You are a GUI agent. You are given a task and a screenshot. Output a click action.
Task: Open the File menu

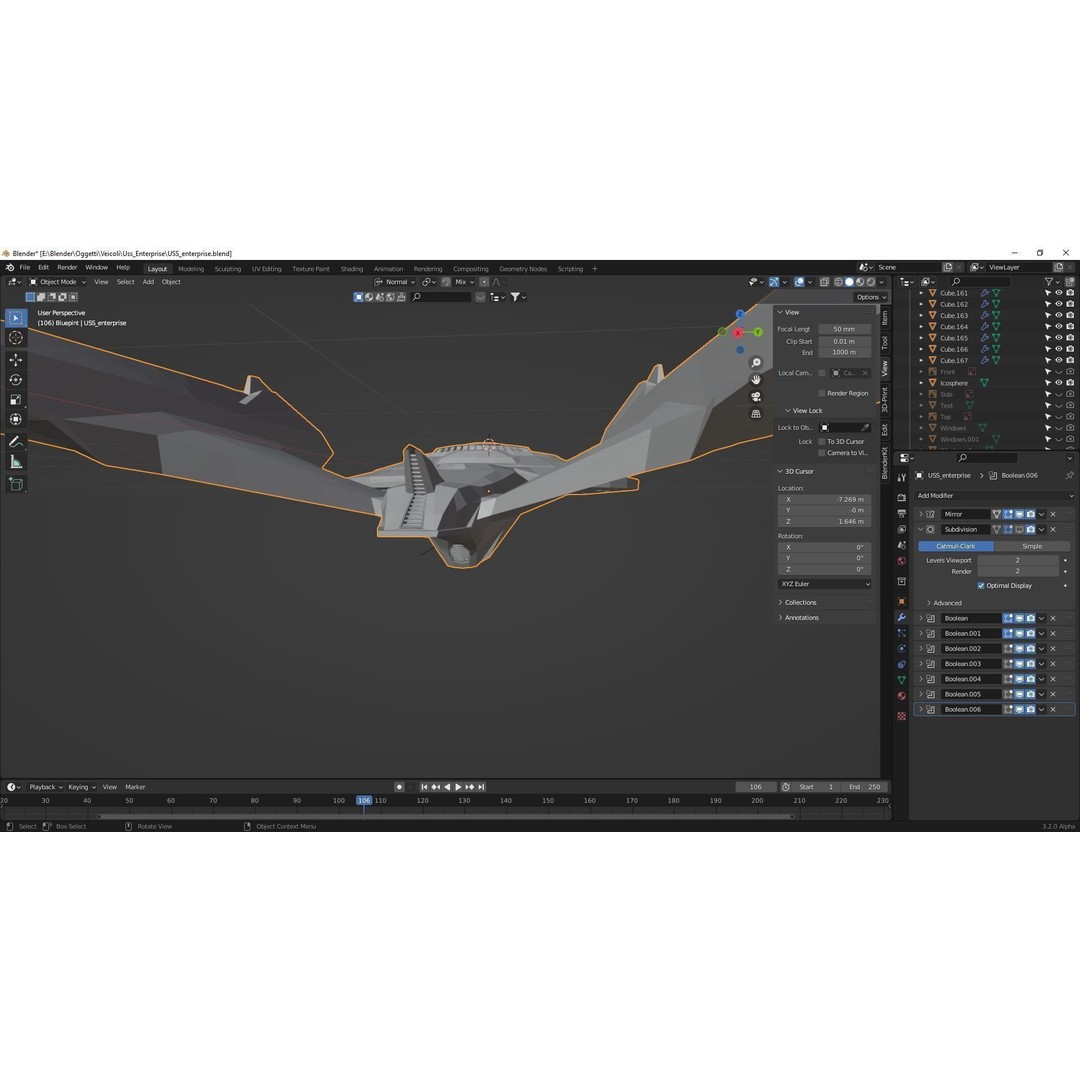(25, 267)
